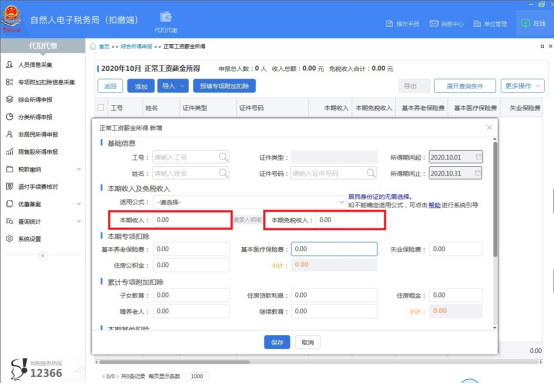Click search icon in 姓名 field
554x384 pixels.
pos(223,173)
